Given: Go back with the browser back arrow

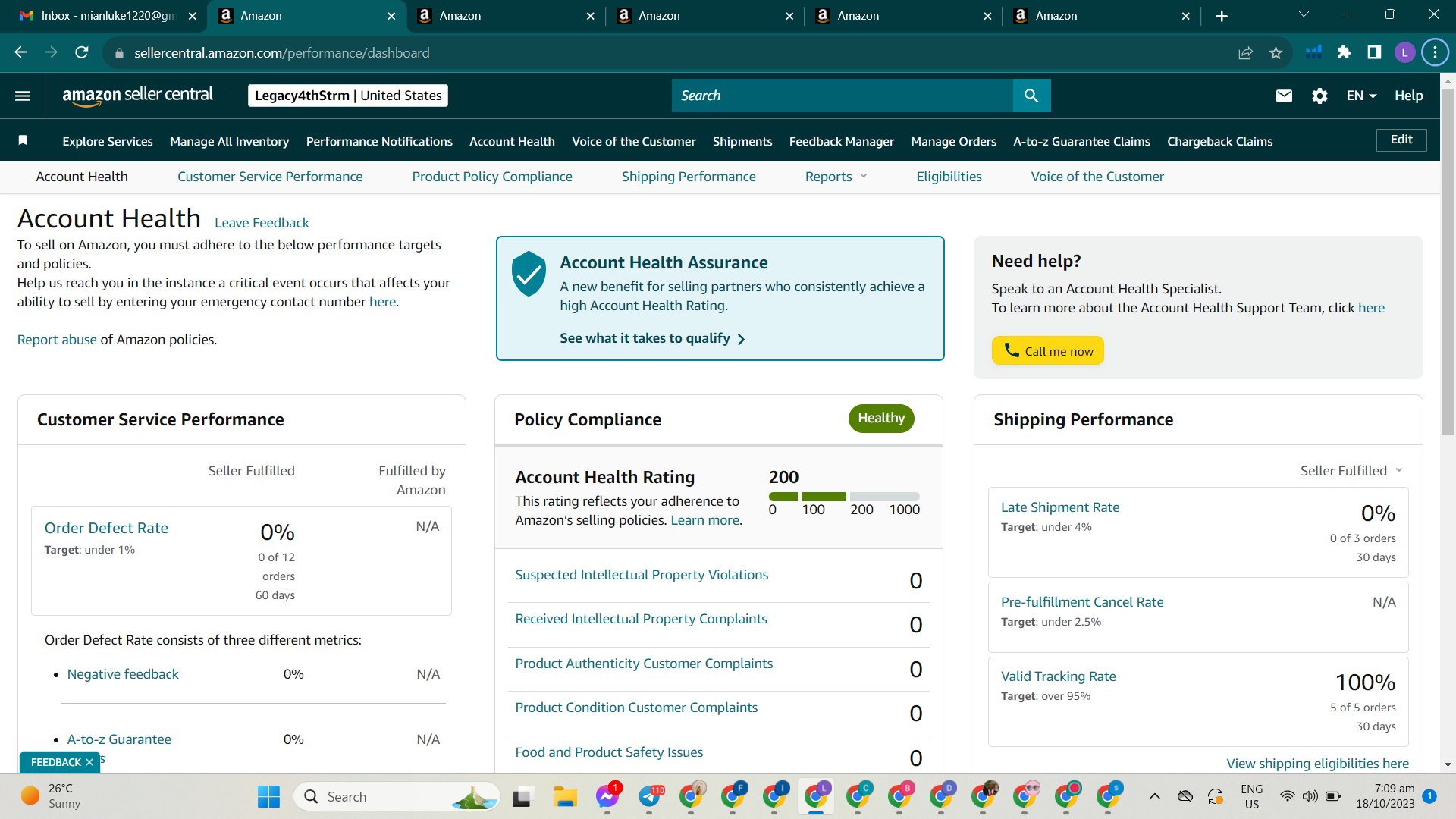Looking at the screenshot, I should (21, 52).
